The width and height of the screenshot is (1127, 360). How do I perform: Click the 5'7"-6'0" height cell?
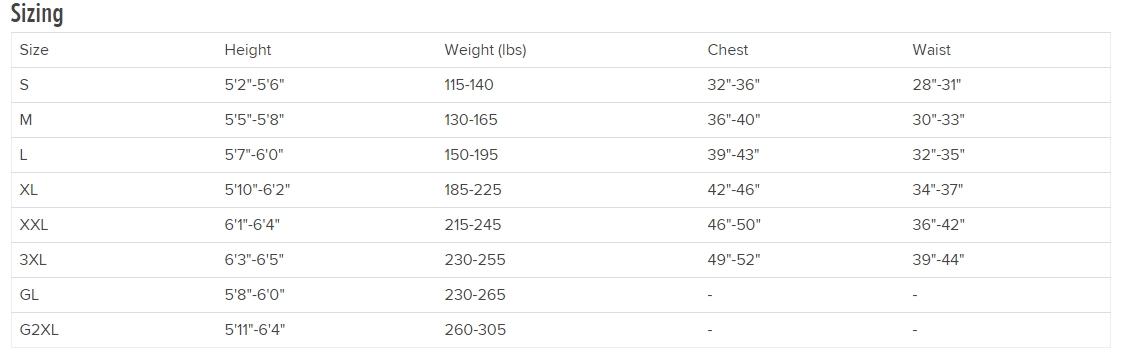pos(254,155)
